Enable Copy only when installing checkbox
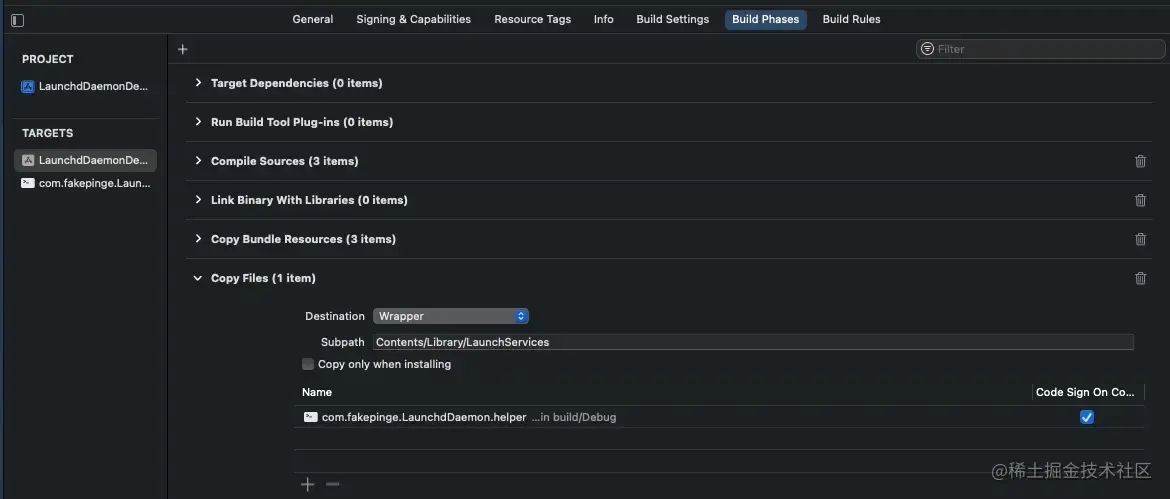This screenshot has width=1170, height=499. pyautogui.click(x=307, y=364)
